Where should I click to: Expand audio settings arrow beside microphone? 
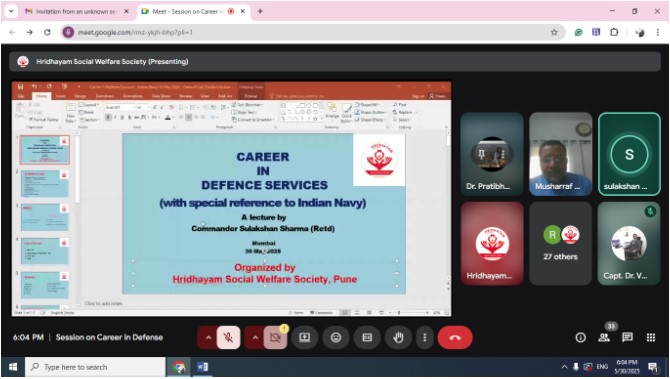[x=208, y=338]
